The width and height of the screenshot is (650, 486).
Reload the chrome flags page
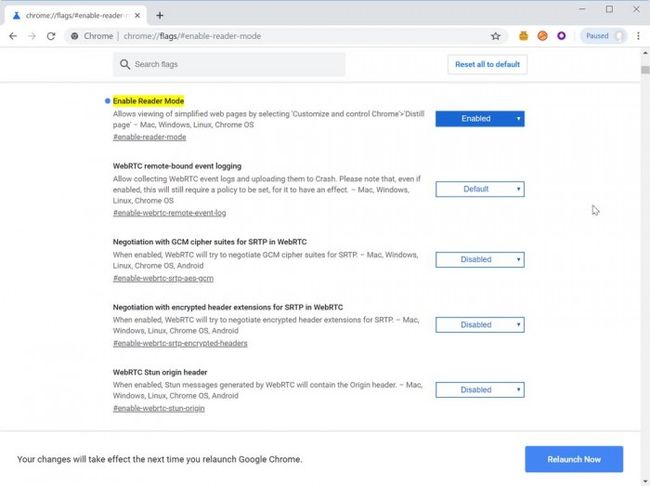click(x=51, y=36)
